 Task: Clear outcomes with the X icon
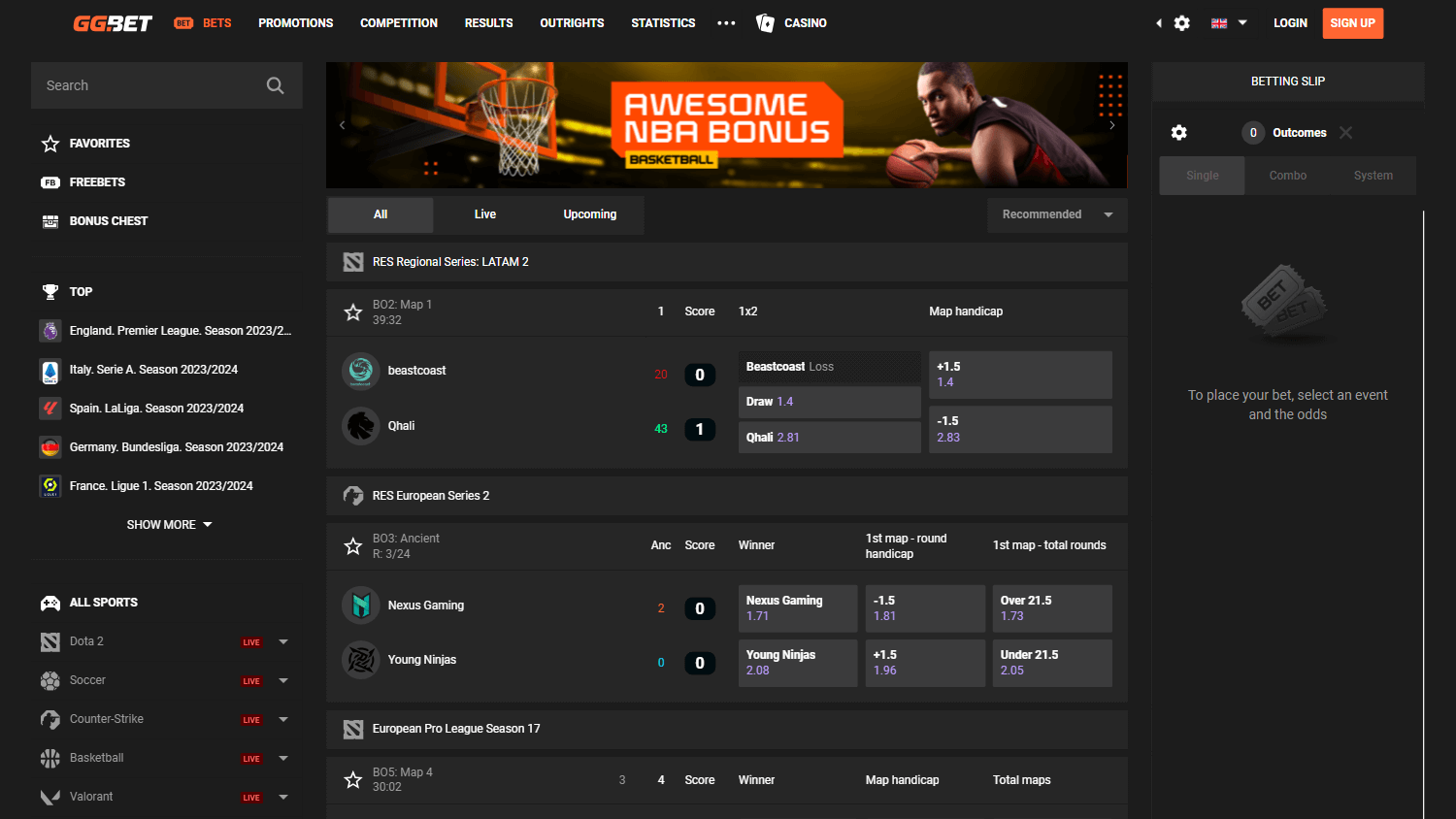click(1346, 133)
